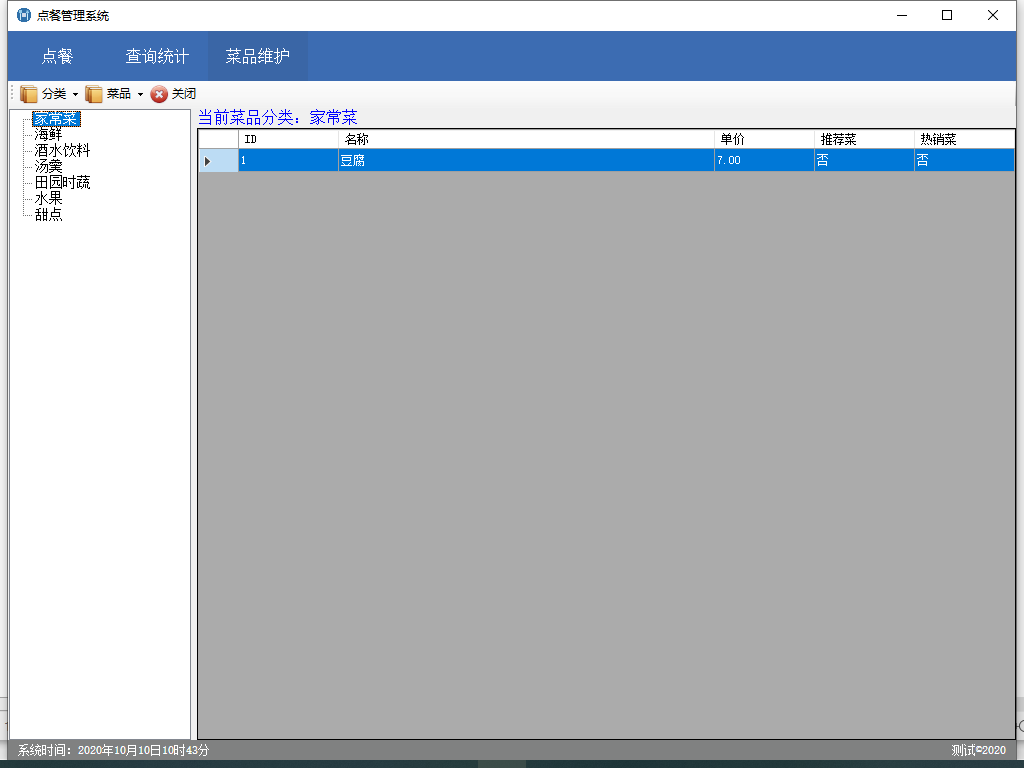Click the 豆腐 name cell
The width and height of the screenshot is (1024, 768).
[526, 161]
